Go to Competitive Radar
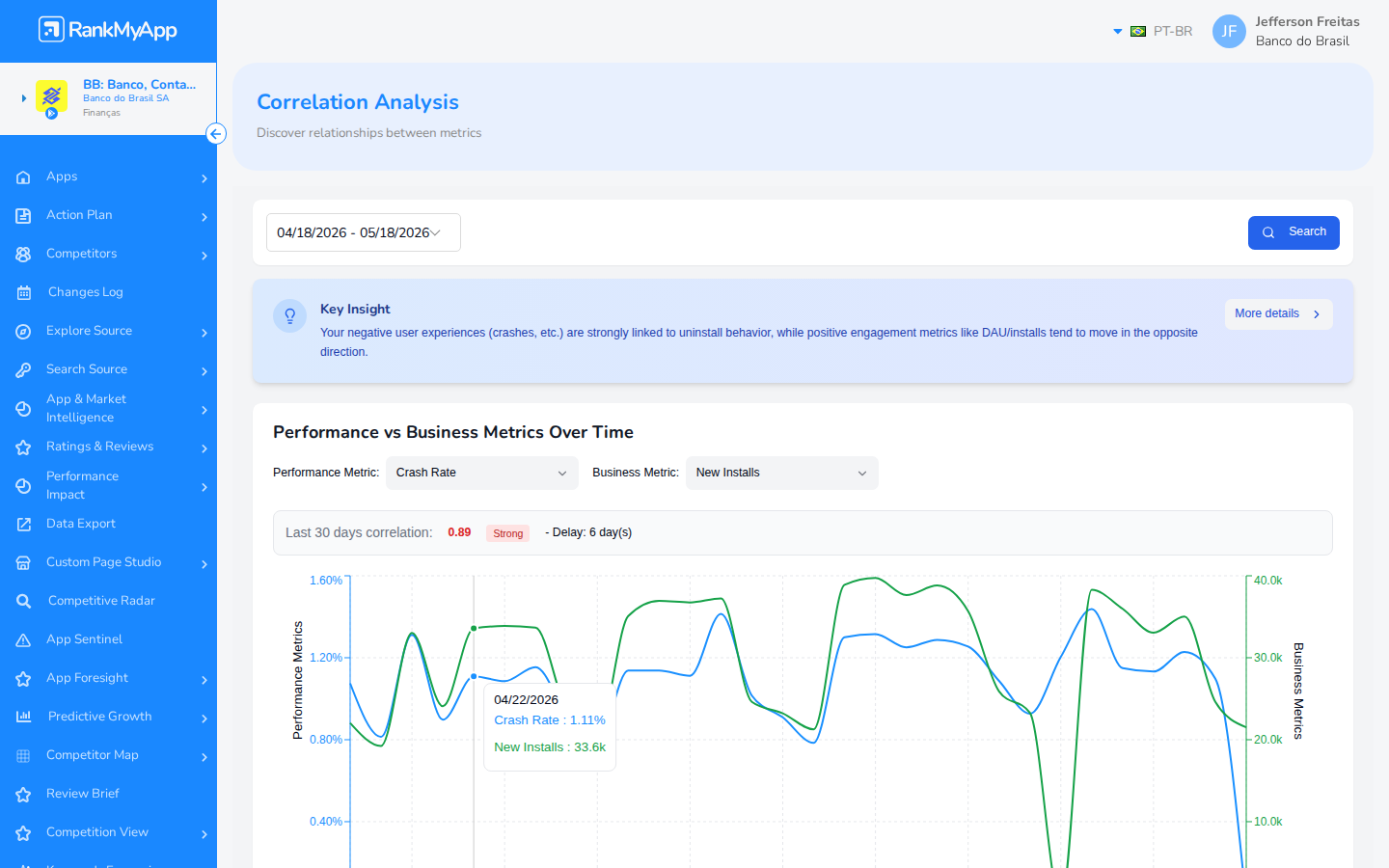The width and height of the screenshot is (1389, 868). pyautogui.click(x=101, y=601)
